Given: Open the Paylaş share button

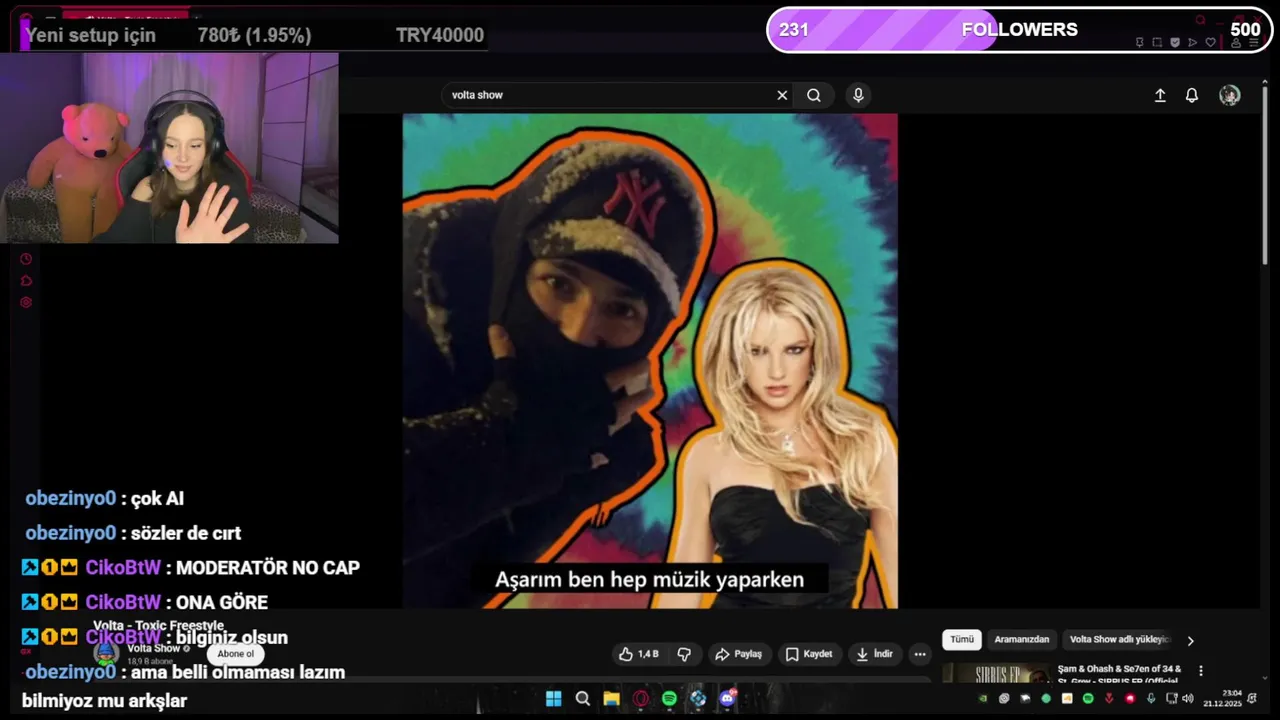Looking at the screenshot, I should click(738, 654).
